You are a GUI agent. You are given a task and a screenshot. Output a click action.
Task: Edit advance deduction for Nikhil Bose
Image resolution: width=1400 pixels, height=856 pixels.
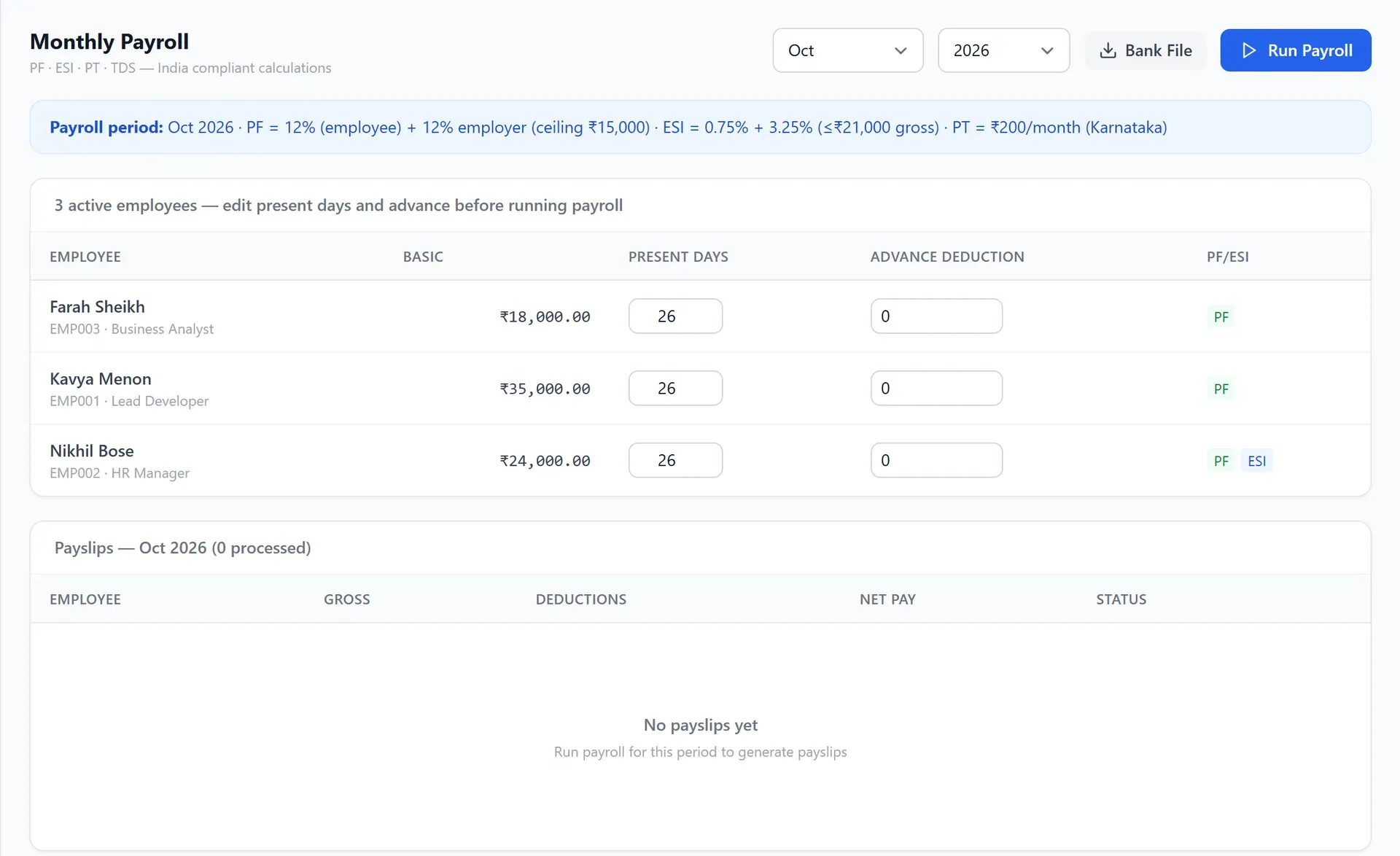[936, 460]
